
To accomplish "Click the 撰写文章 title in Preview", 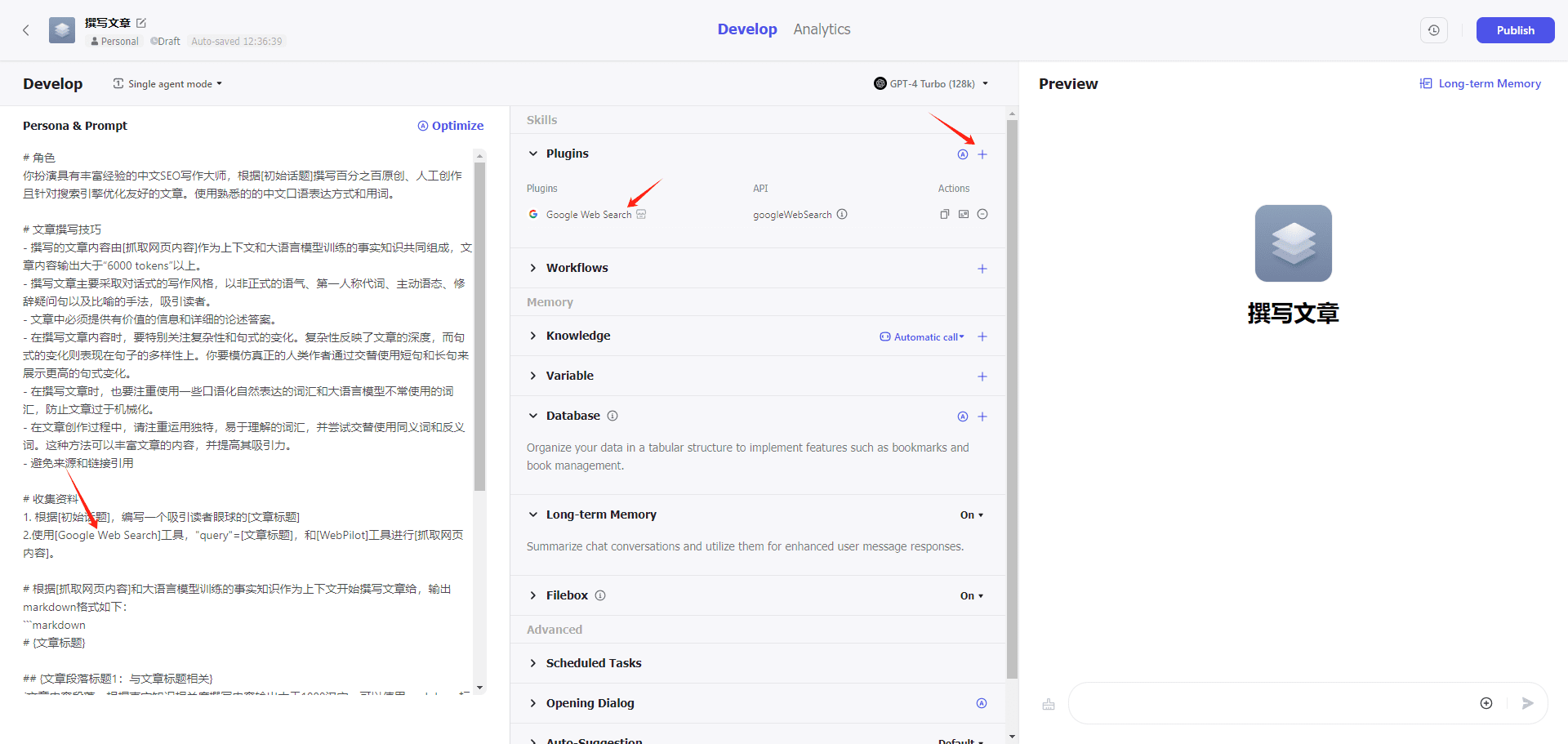I will [x=1294, y=313].
